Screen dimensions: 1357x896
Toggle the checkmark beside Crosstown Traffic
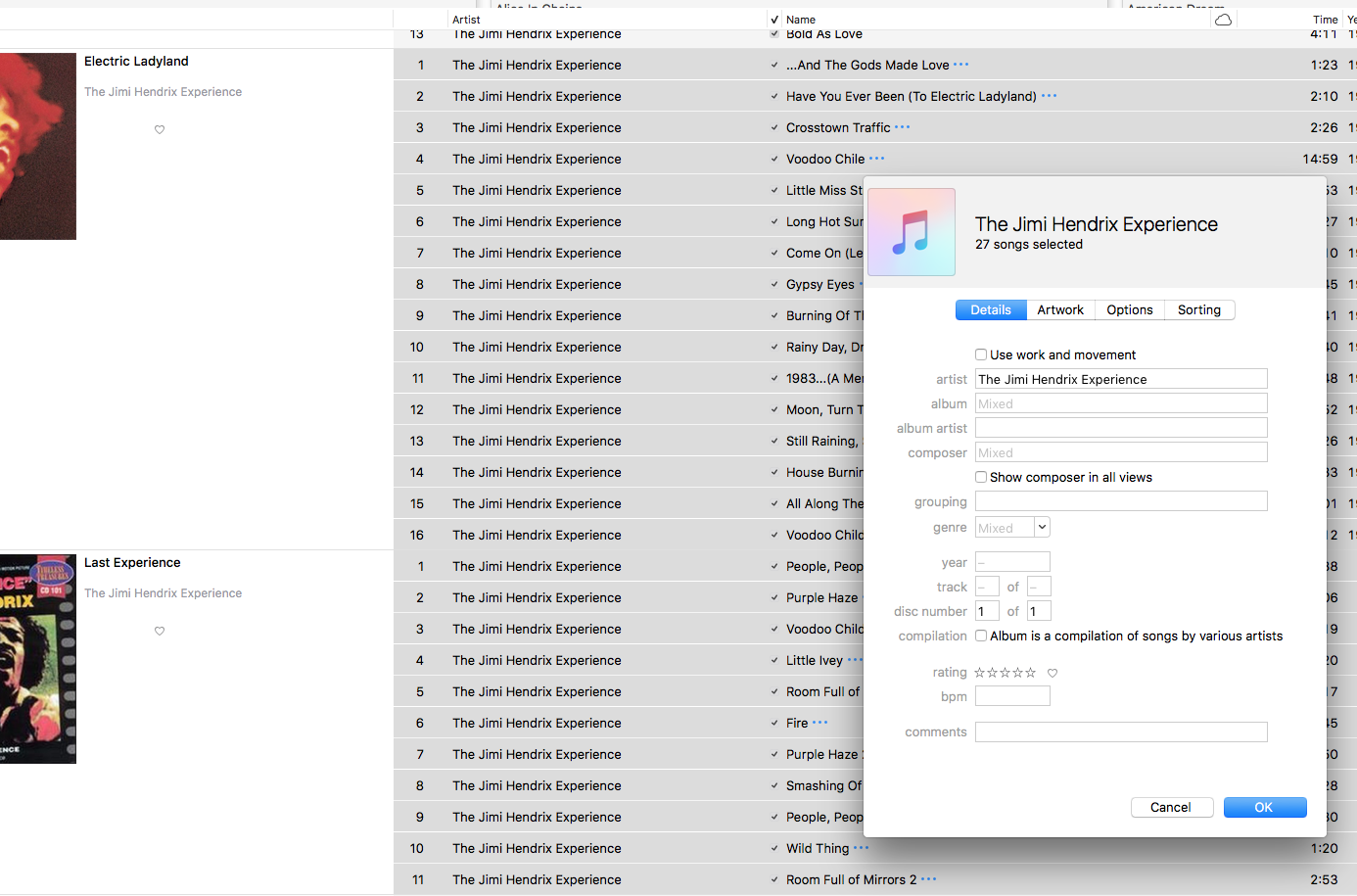point(774,127)
